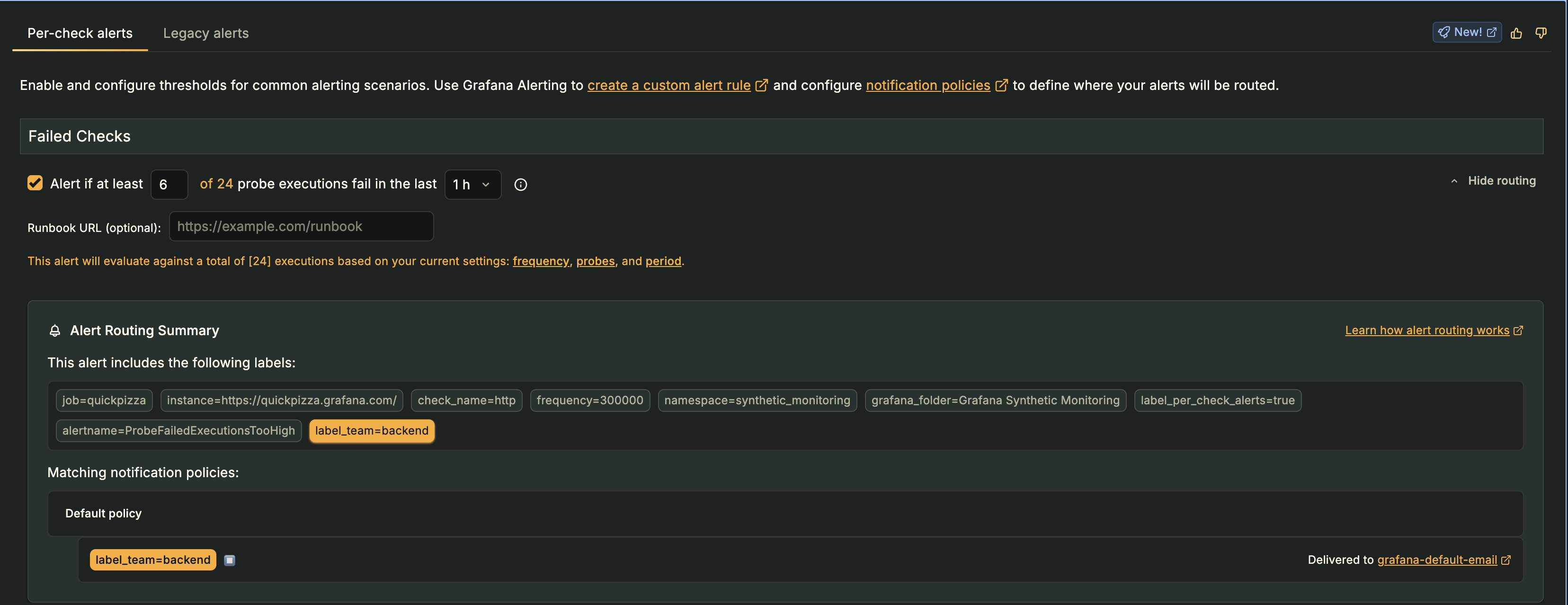This screenshot has width=1568, height=605.
Task: Open the 1 h time period dropdown
Action: [472, 185]
